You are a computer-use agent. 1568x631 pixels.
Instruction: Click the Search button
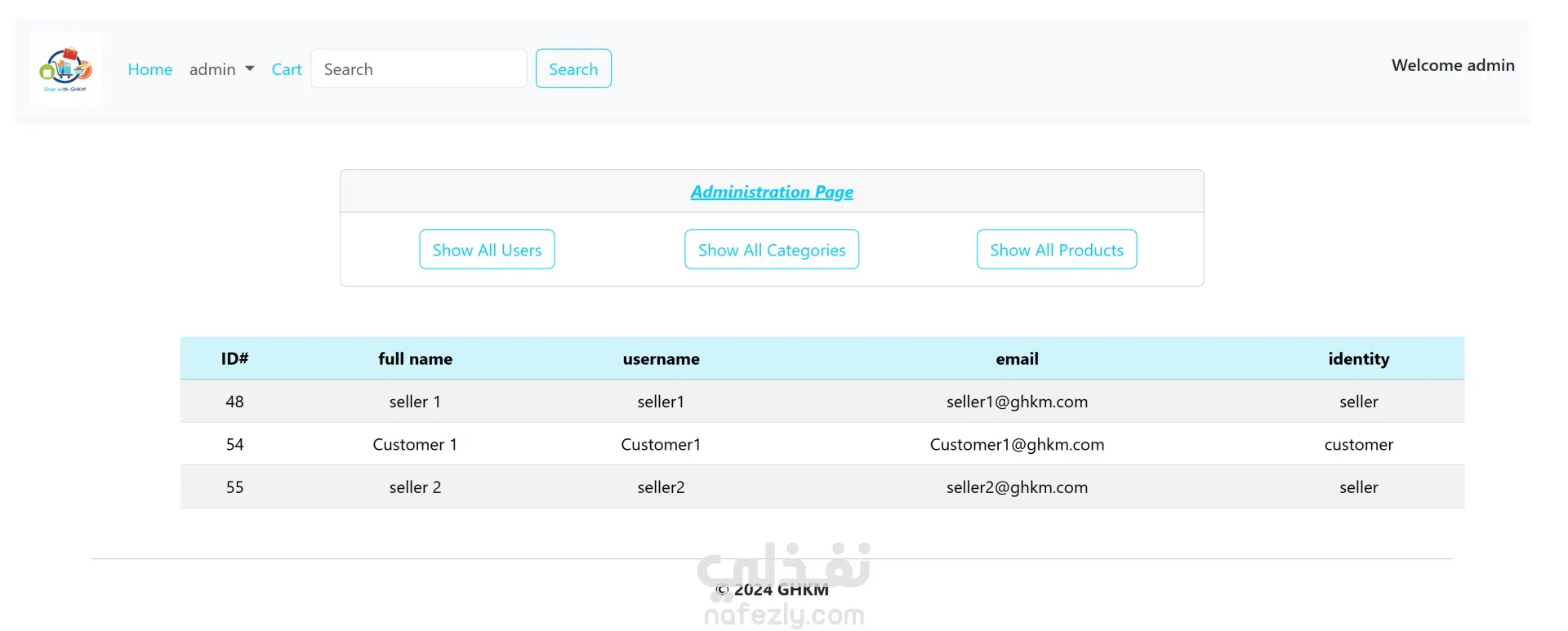coord(573,69)
